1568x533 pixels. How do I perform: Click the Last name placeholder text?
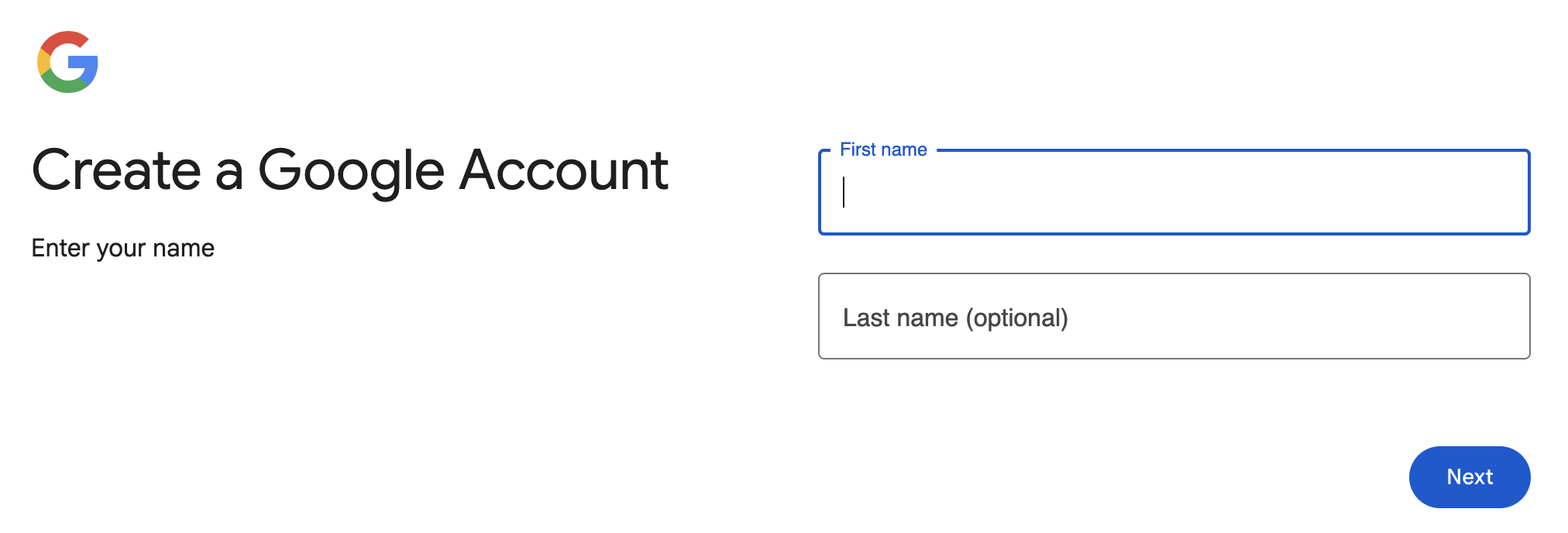pos(956,317)
